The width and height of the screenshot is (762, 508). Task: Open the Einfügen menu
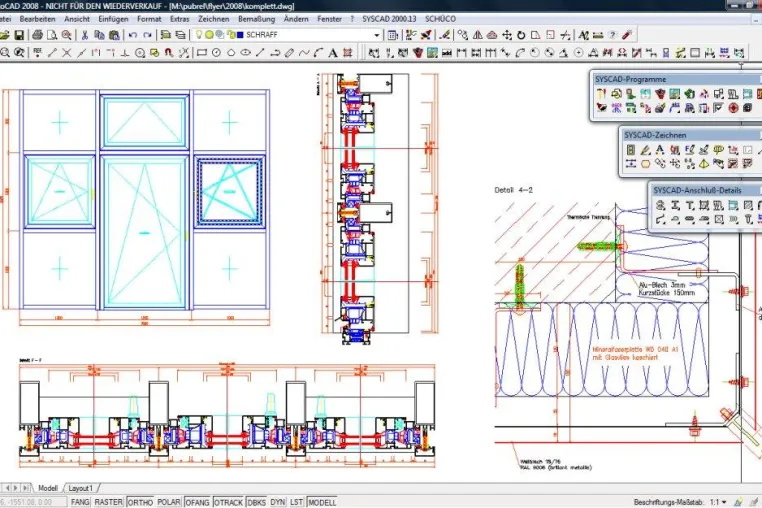[113, 19]
